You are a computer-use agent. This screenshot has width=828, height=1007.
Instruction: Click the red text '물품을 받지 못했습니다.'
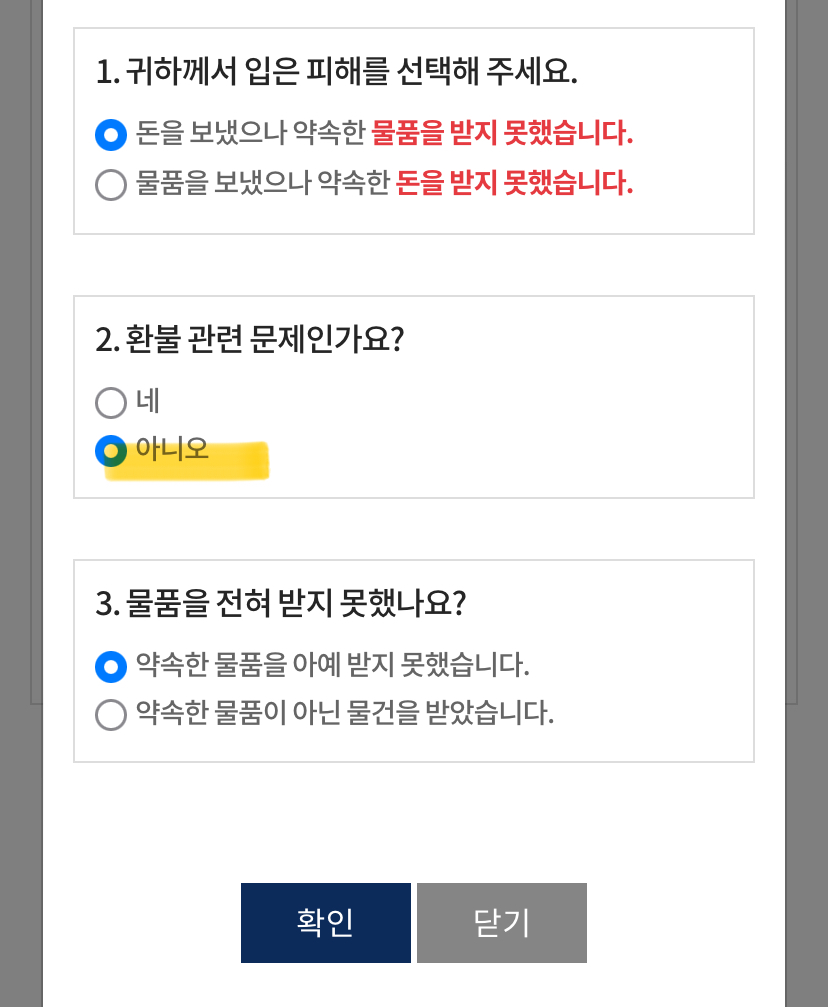click(502, 133)
